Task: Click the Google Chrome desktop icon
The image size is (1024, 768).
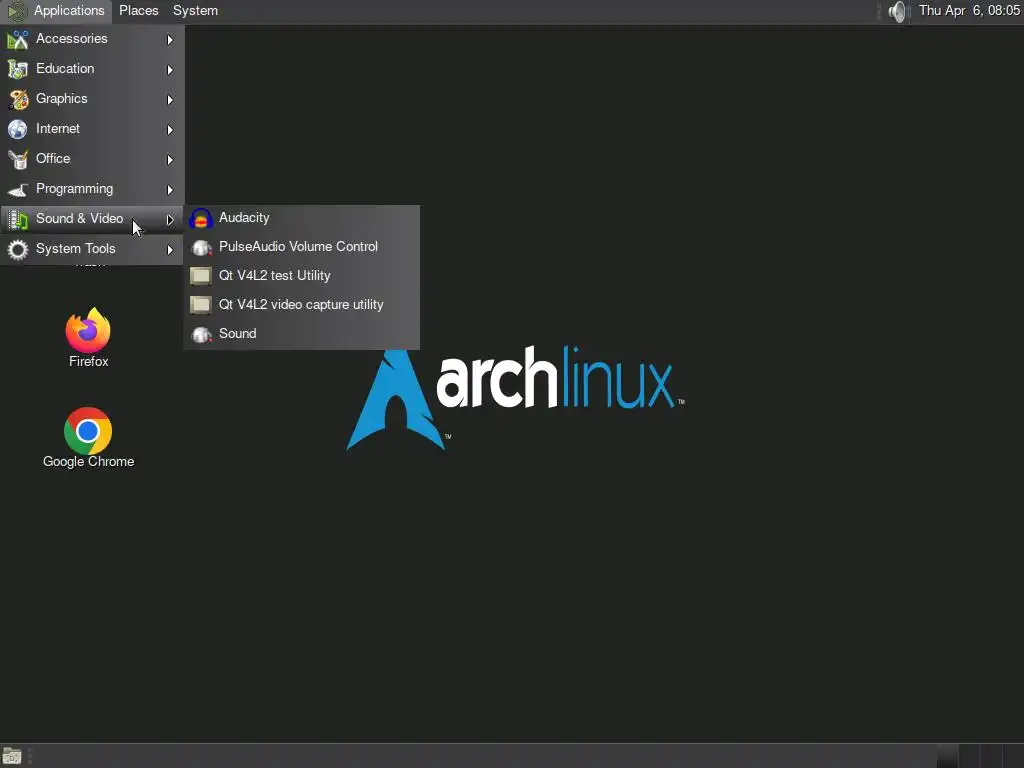Action: pos(88,431)
